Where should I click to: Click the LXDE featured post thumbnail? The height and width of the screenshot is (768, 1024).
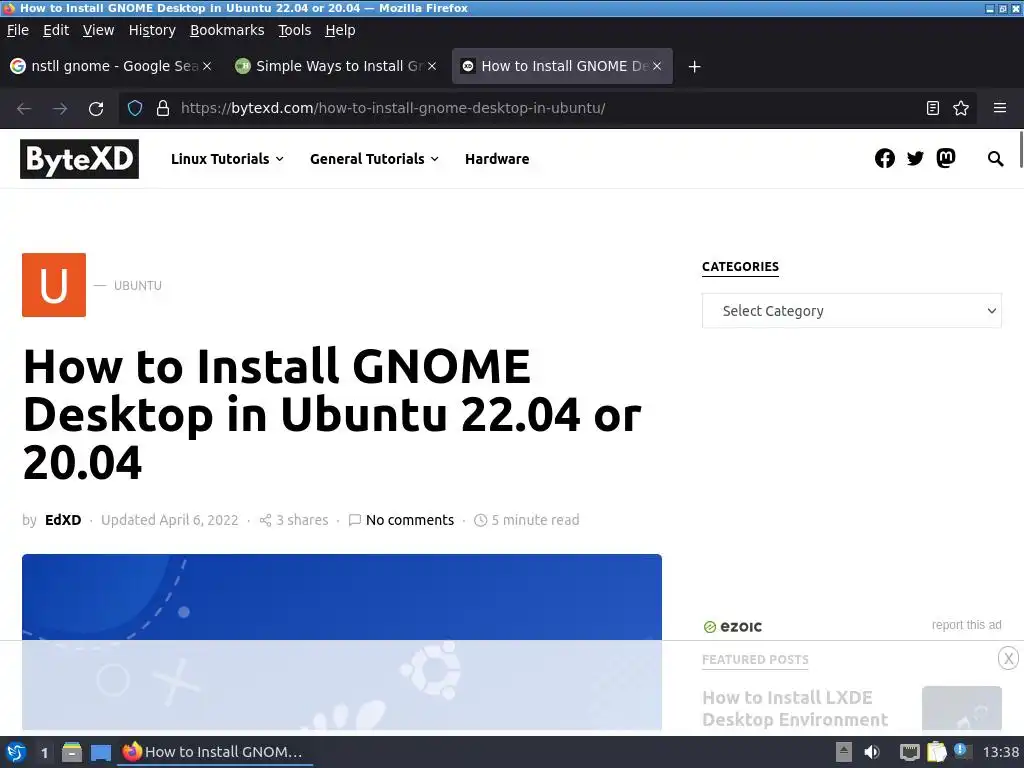pos(961,708)
